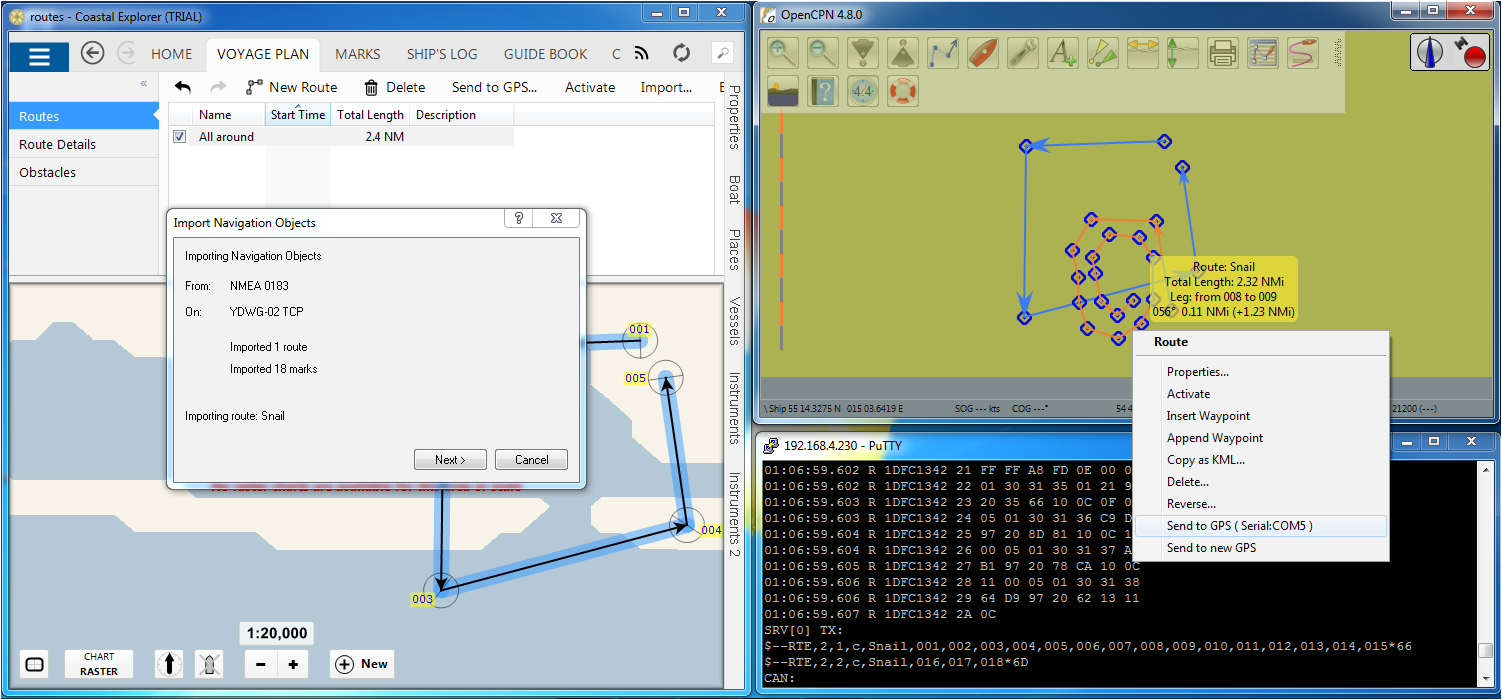Click the plus chart scale zoom button
The image size is (1502, 700).
293,664
